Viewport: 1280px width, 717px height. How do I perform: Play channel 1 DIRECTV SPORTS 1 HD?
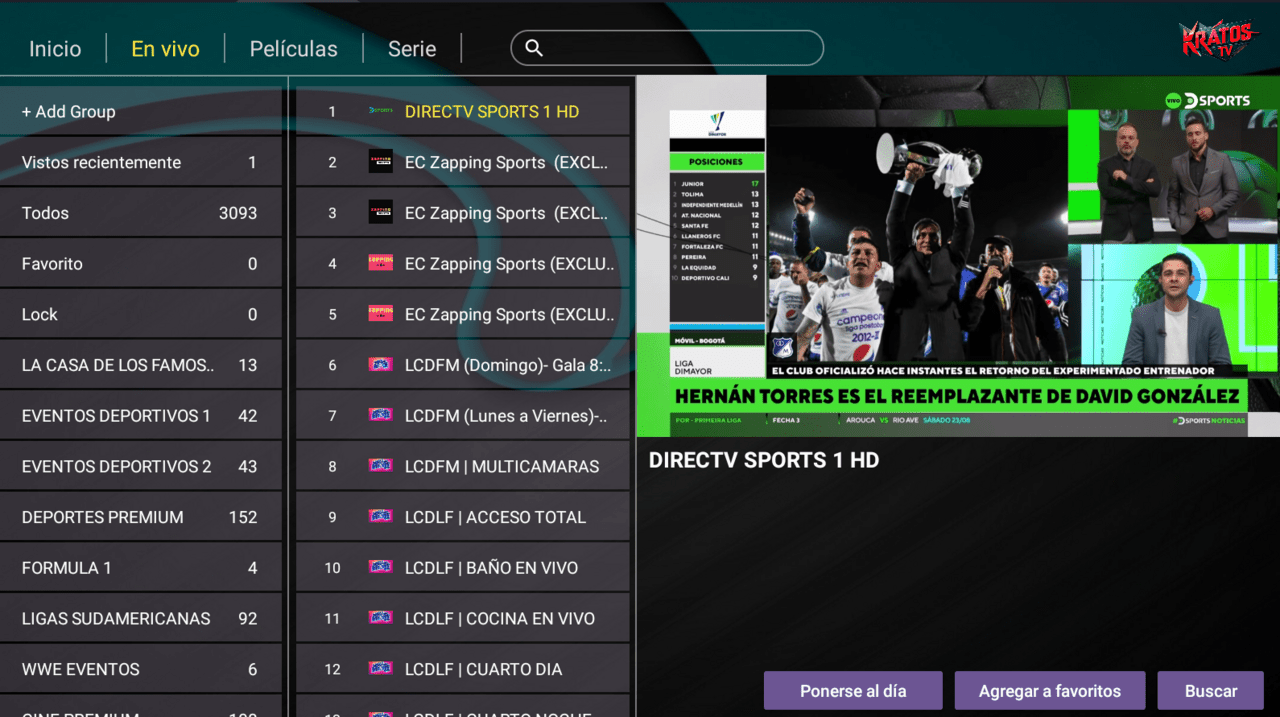[x=463, y=111]
